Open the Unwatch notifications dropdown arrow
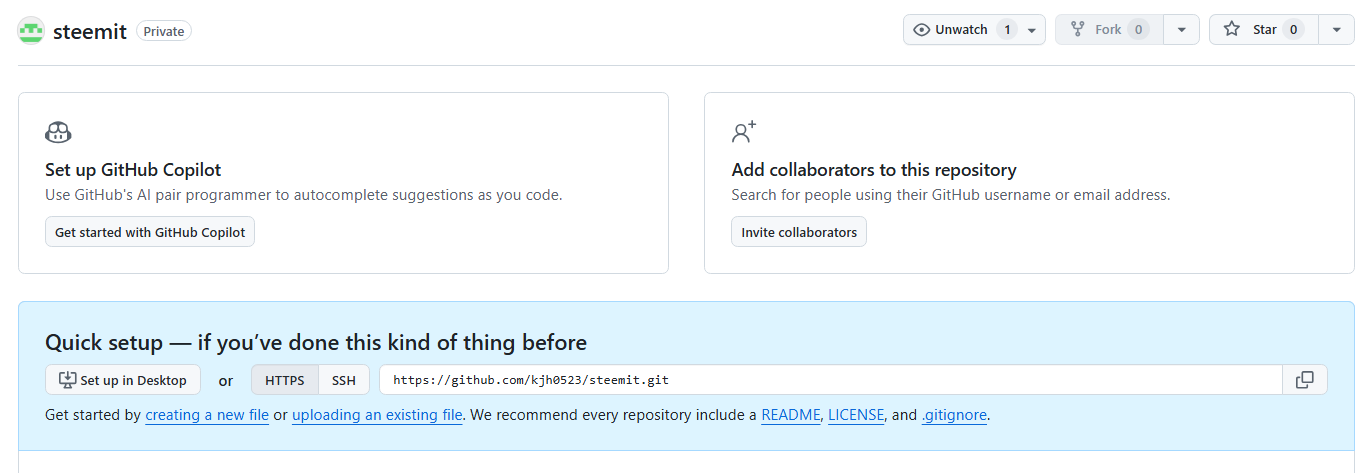The height and width of the screenshot is (473, 1371). pyautogui.click(x=1032, y=30)
